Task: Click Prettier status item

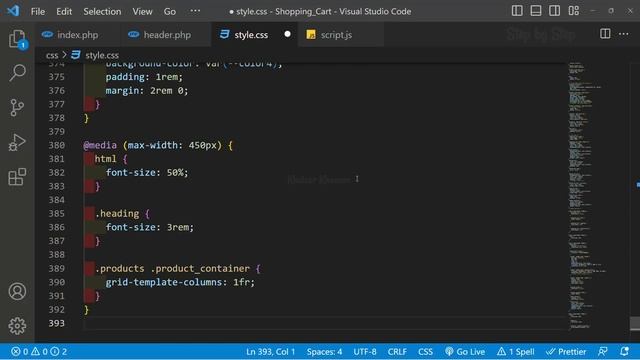Action: [x=566, y=351]
